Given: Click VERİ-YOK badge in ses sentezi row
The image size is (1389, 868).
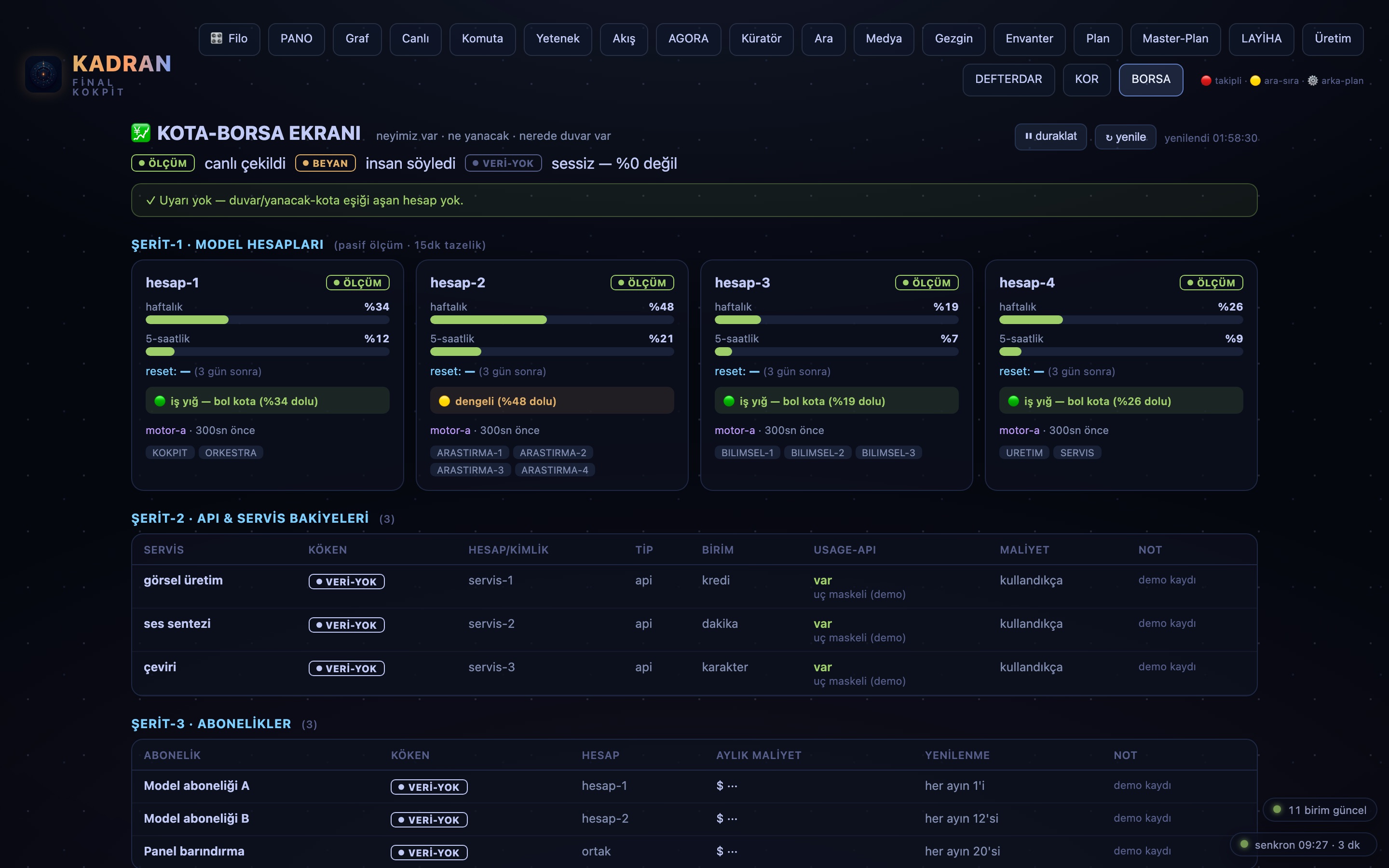Looking at the screenshot, I should [x=347, y=624].
